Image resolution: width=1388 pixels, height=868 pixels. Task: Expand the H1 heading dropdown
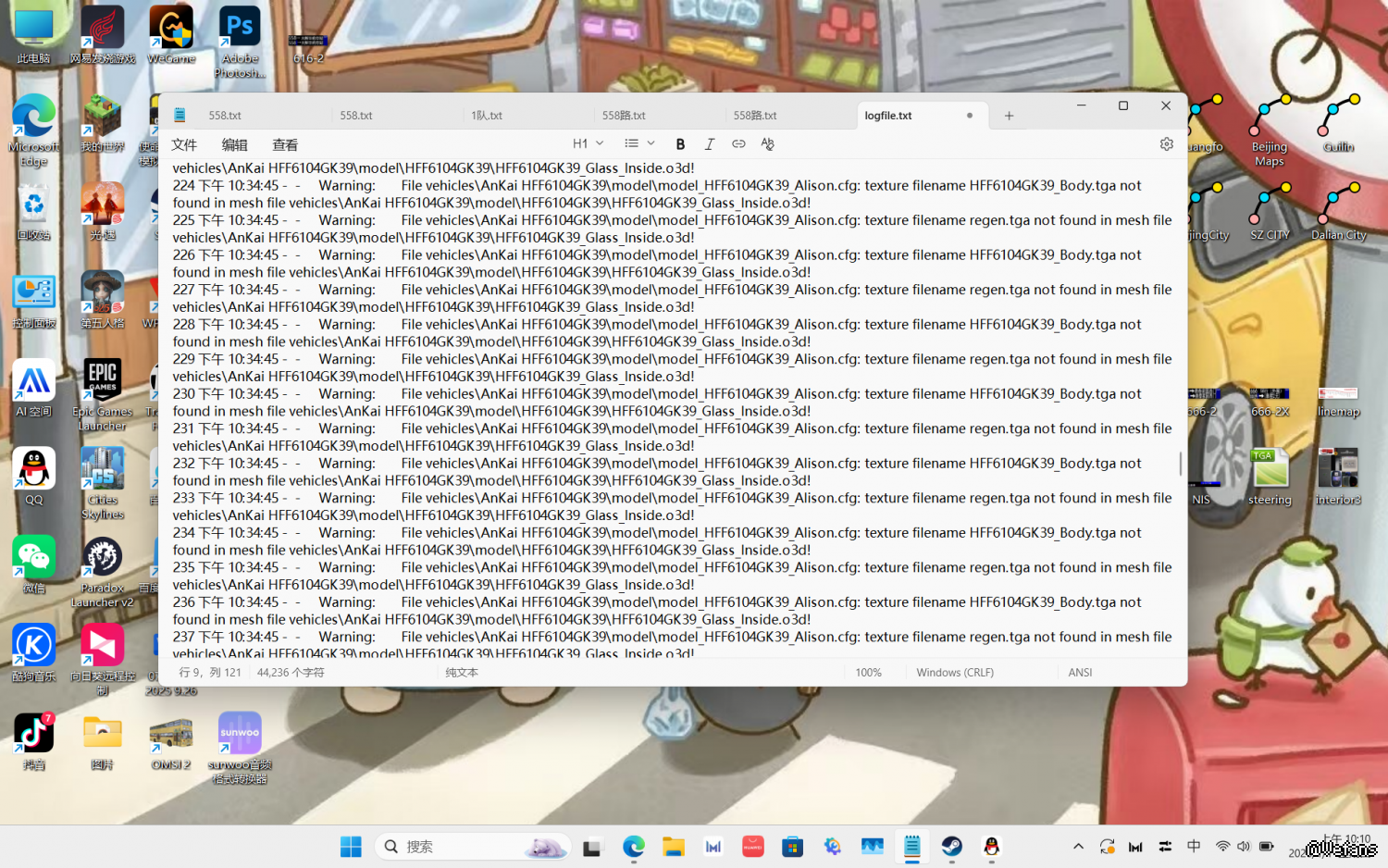(x=588, y=144)
